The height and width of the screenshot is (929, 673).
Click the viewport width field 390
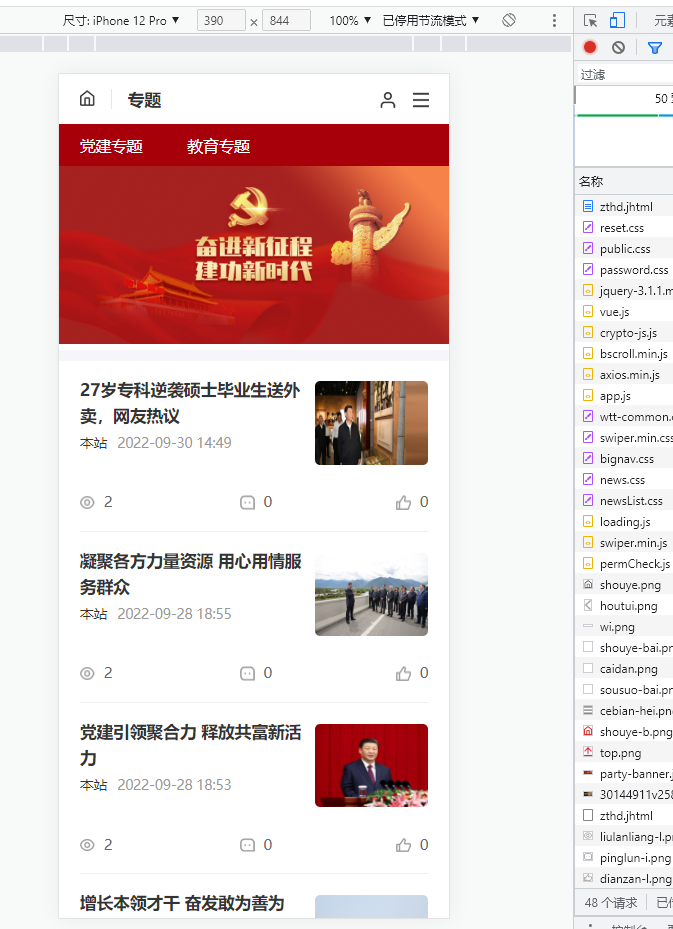(x=221, y=21)
